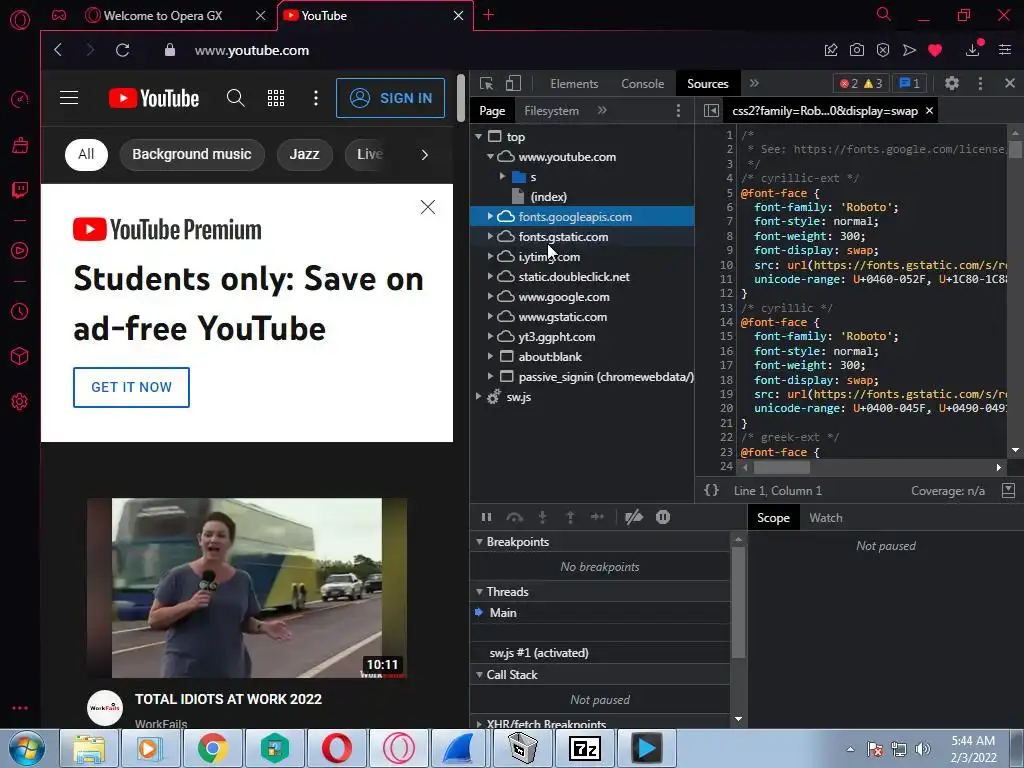Open Easy Setup sliders icon
The image size is (1024, 768).
[1004, 50]
